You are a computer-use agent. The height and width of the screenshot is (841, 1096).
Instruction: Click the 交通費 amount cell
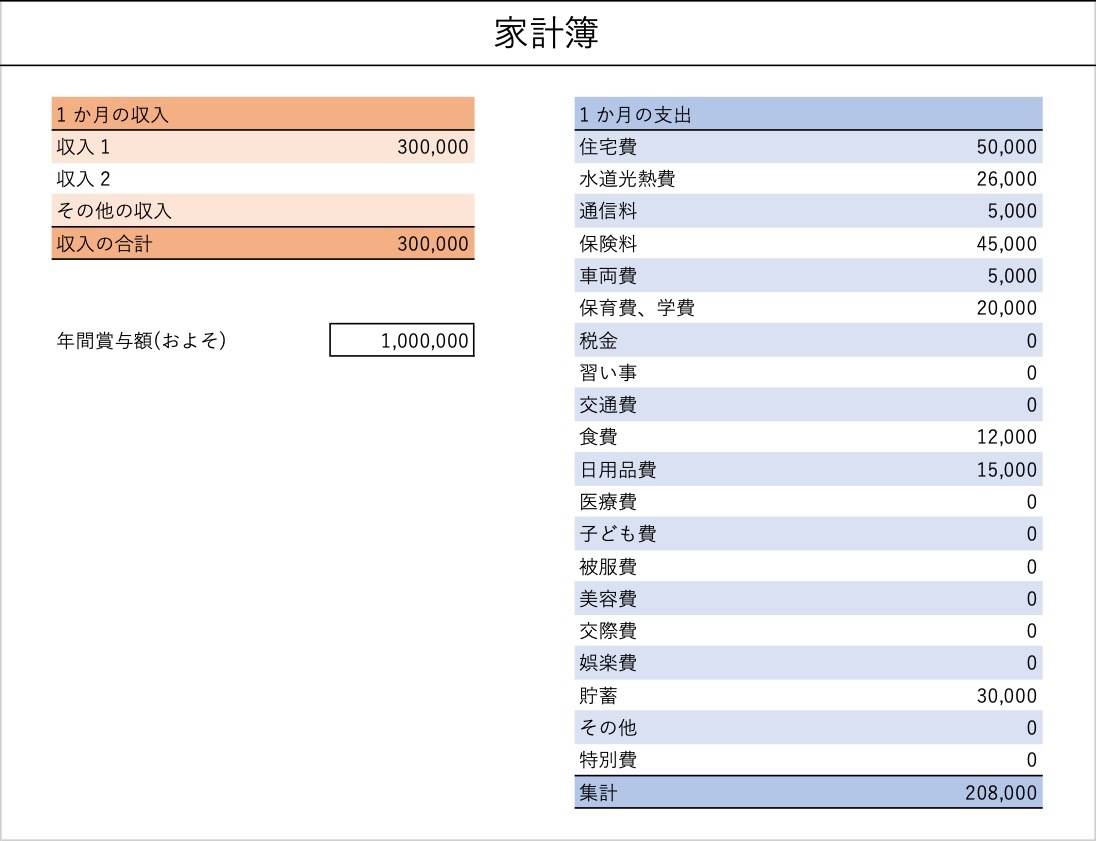tap(1032, 405)
